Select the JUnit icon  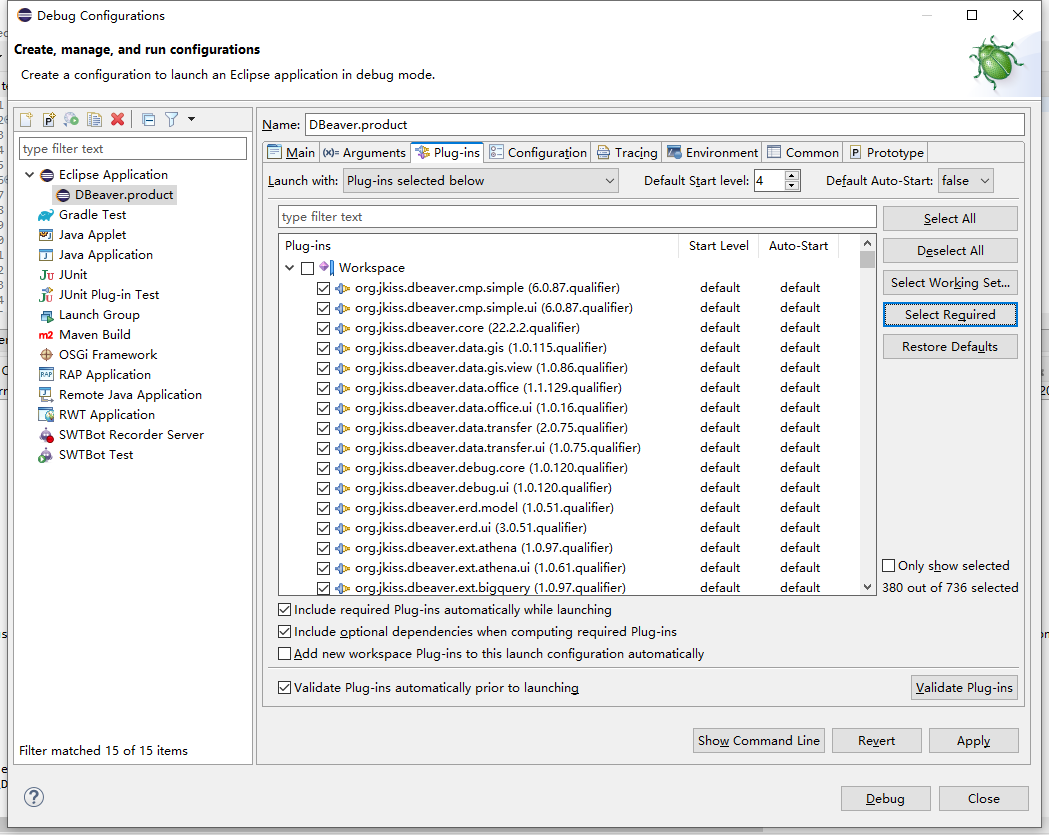(x=45, y=275)
